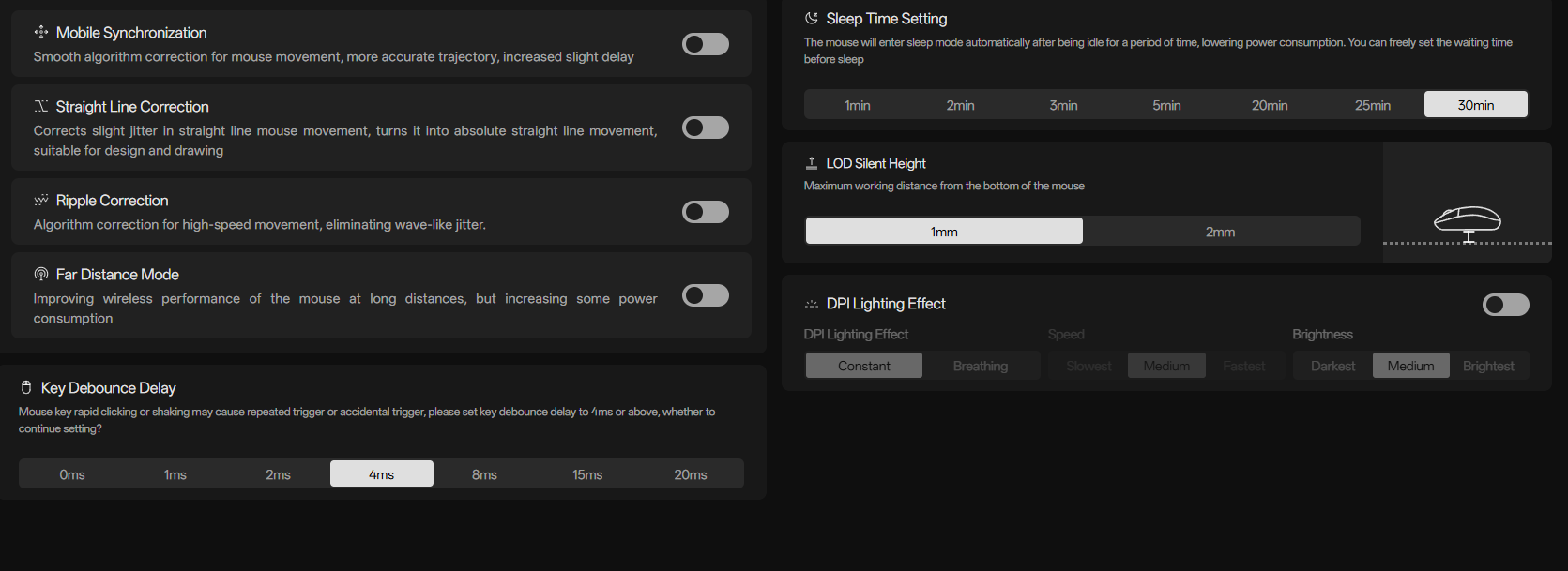
Task: Select 2mm LOD silent height
Action: point(1220,232)
